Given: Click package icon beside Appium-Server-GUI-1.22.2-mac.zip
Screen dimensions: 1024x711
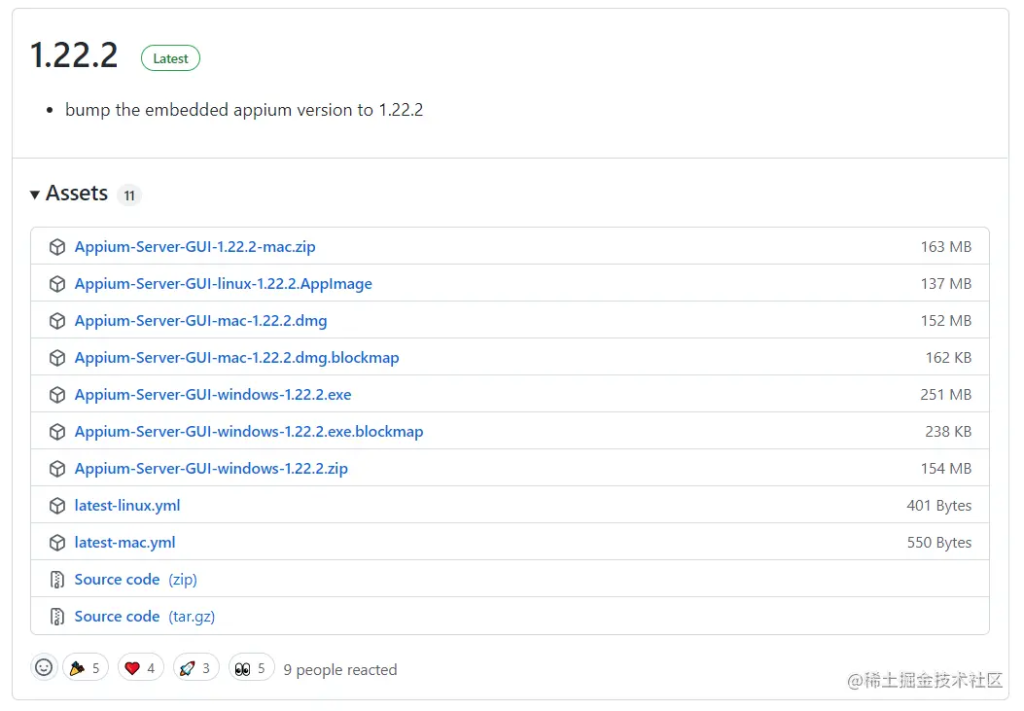Looking at the screenshot, I should point(57,247).
